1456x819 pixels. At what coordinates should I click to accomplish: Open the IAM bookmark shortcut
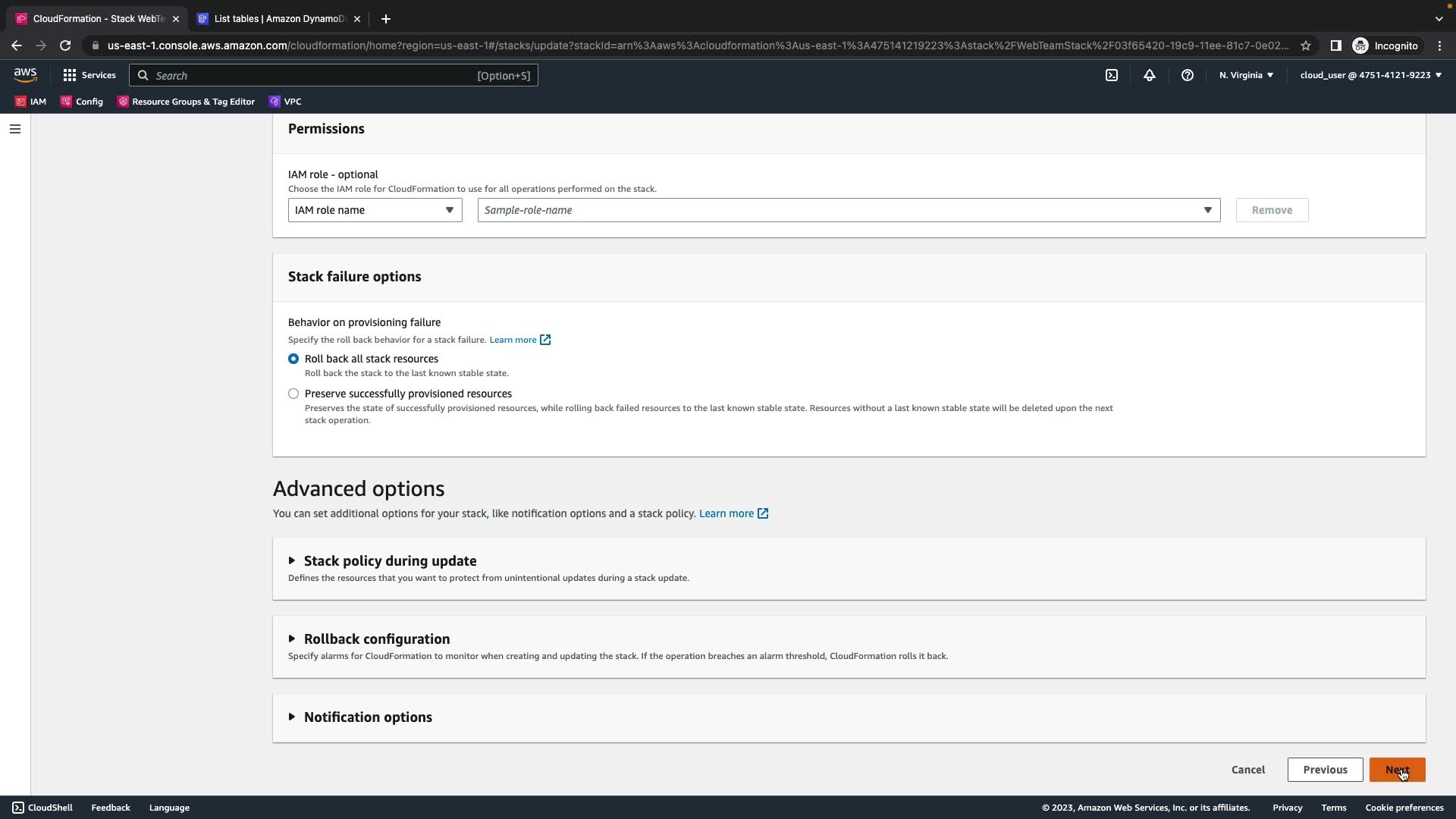pyautogui.click(x=31, y=102)
